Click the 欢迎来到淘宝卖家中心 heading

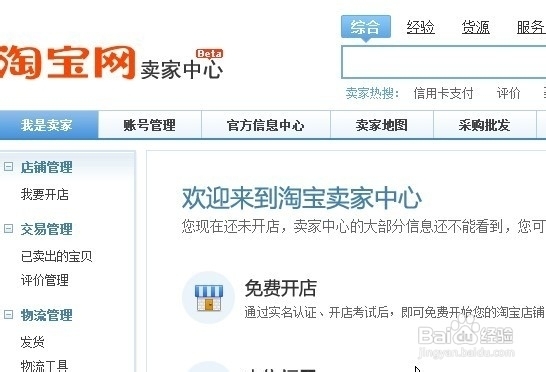[x=302, y=198]
